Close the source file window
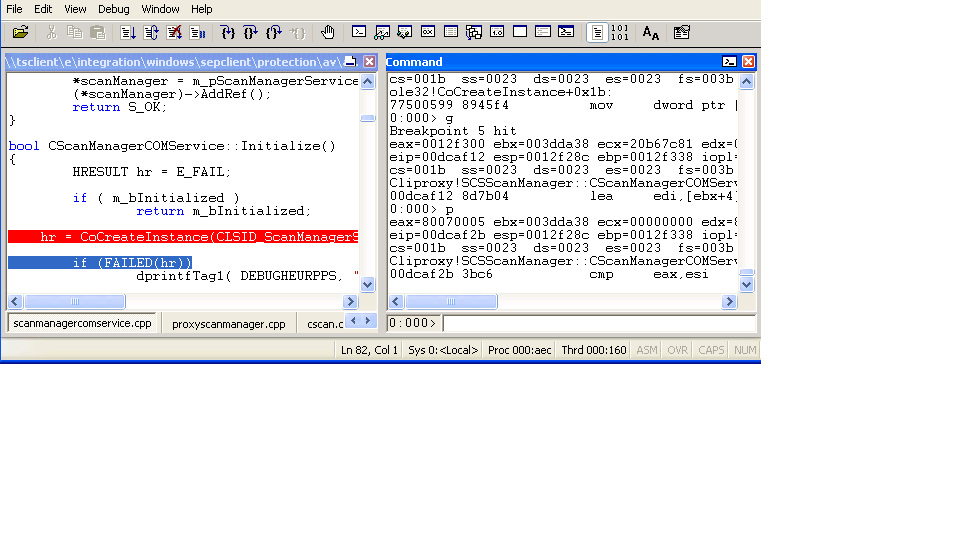 pos(369,61)
